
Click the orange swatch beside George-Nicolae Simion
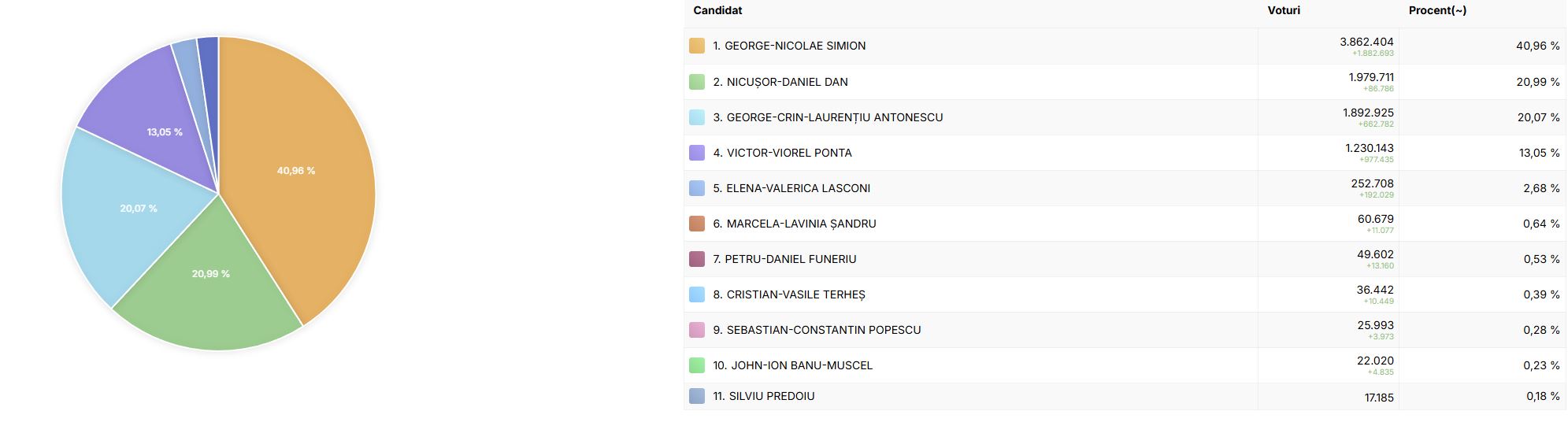tap(696, 46)
